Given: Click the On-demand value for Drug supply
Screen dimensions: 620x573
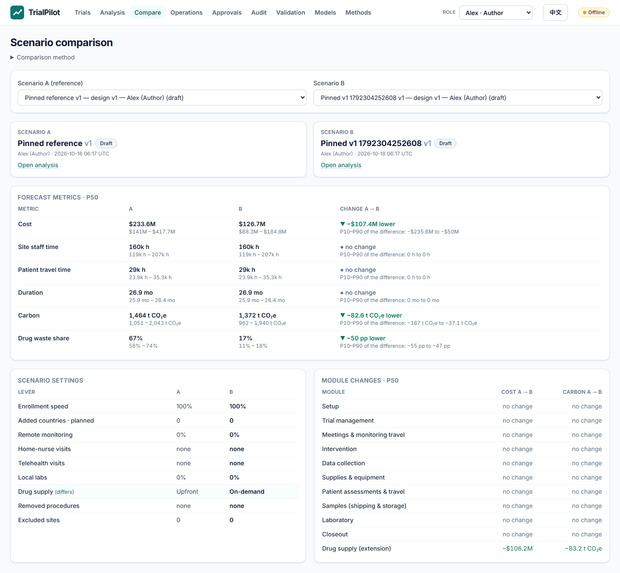Looking at the screenshot, I should pyautogui.click(x=247, y=492).
